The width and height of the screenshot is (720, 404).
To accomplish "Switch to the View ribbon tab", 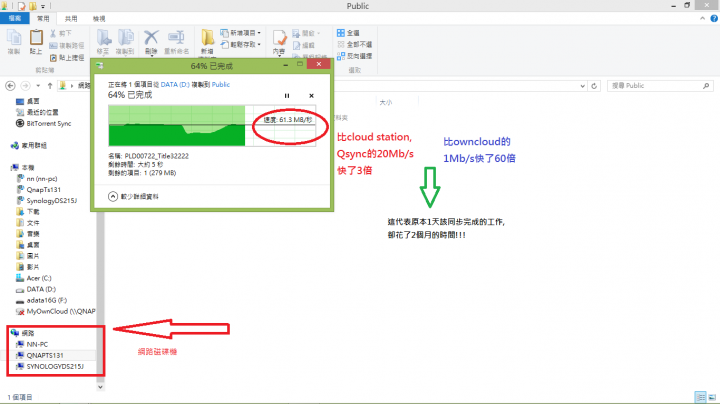I will 99,18.
